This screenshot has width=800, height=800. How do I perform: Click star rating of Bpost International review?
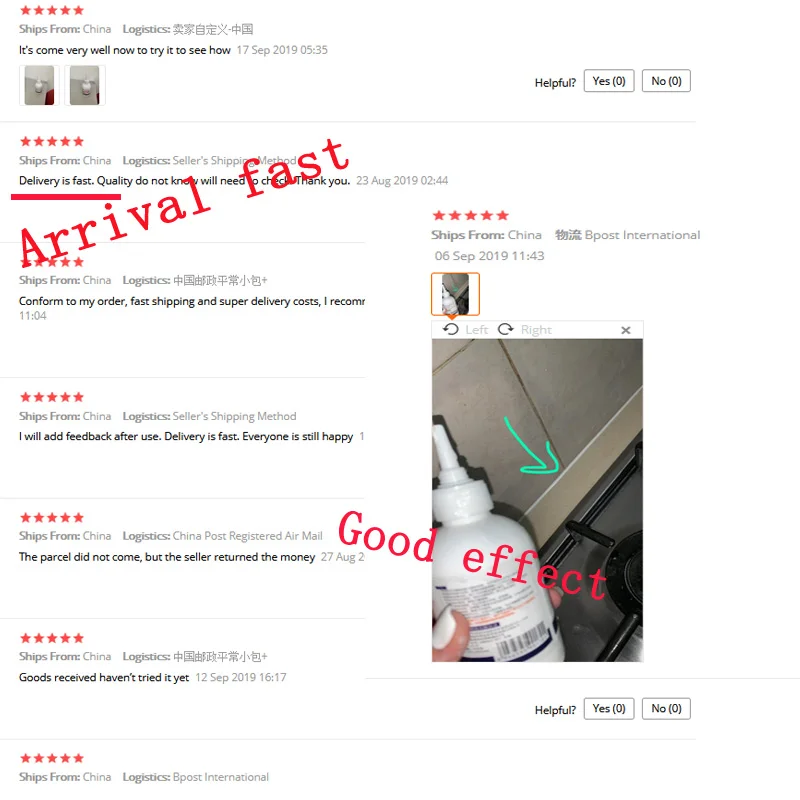point(470,215)
